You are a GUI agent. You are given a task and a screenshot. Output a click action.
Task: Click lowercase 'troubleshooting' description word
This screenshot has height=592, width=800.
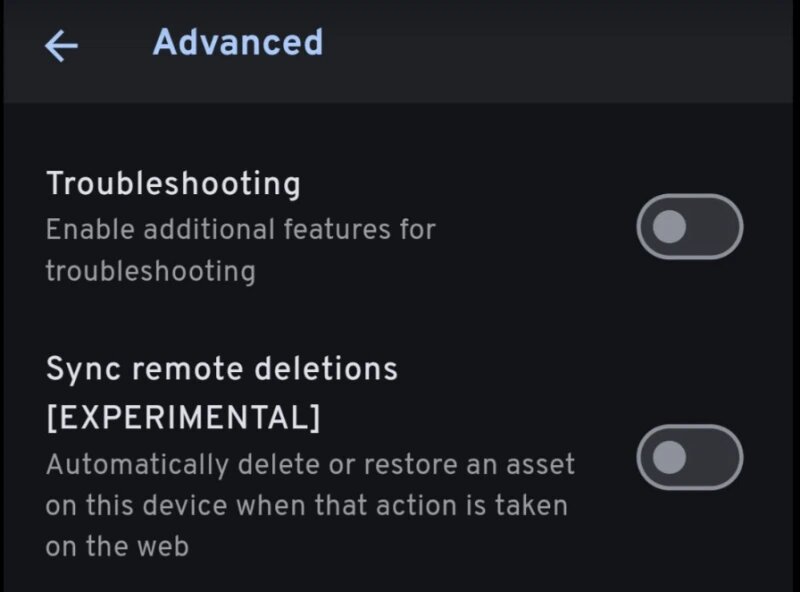coord(151,271)
